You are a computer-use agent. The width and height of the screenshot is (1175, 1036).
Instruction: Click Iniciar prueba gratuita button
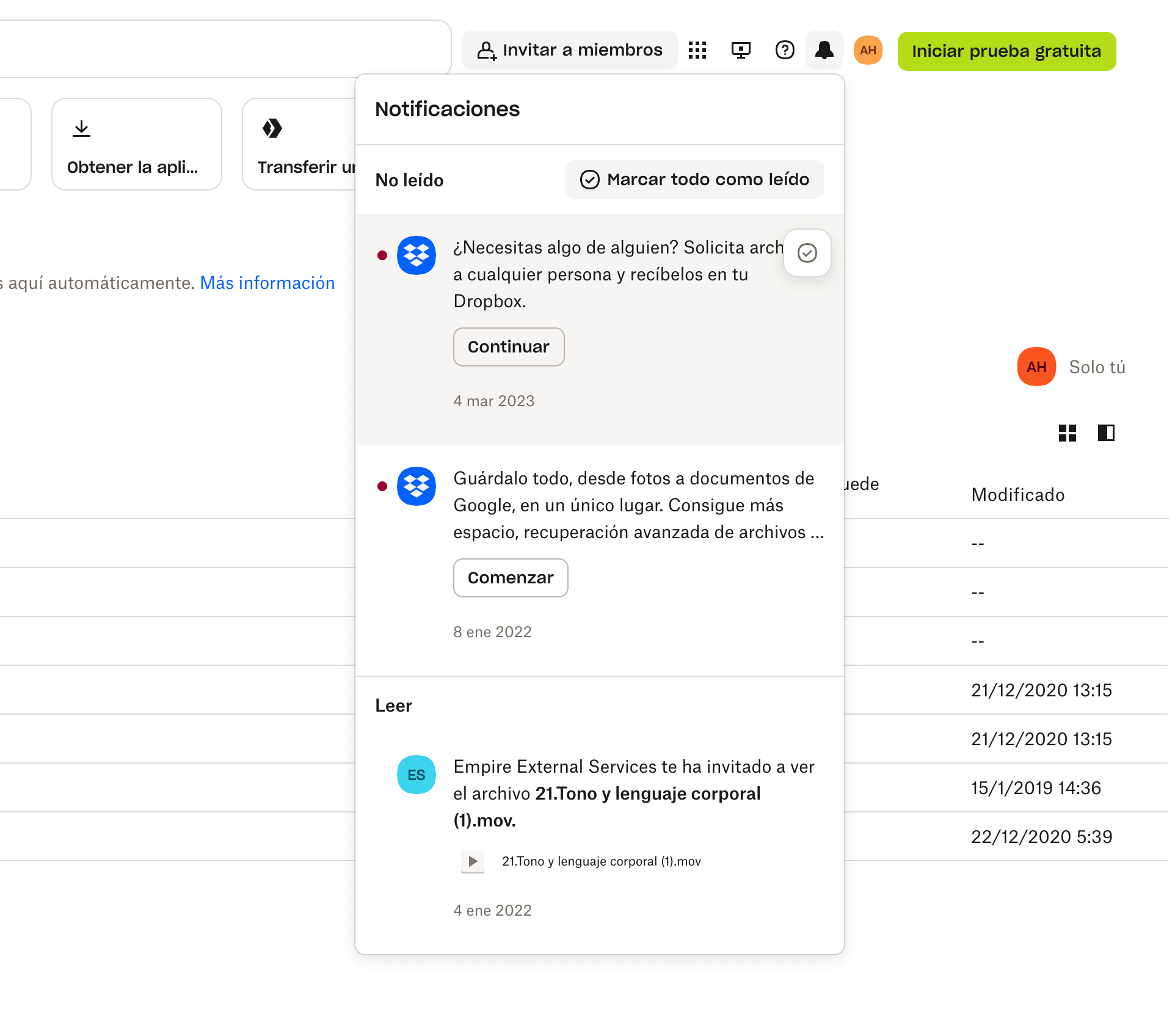pyautogui.click(x=1006, y=51)
